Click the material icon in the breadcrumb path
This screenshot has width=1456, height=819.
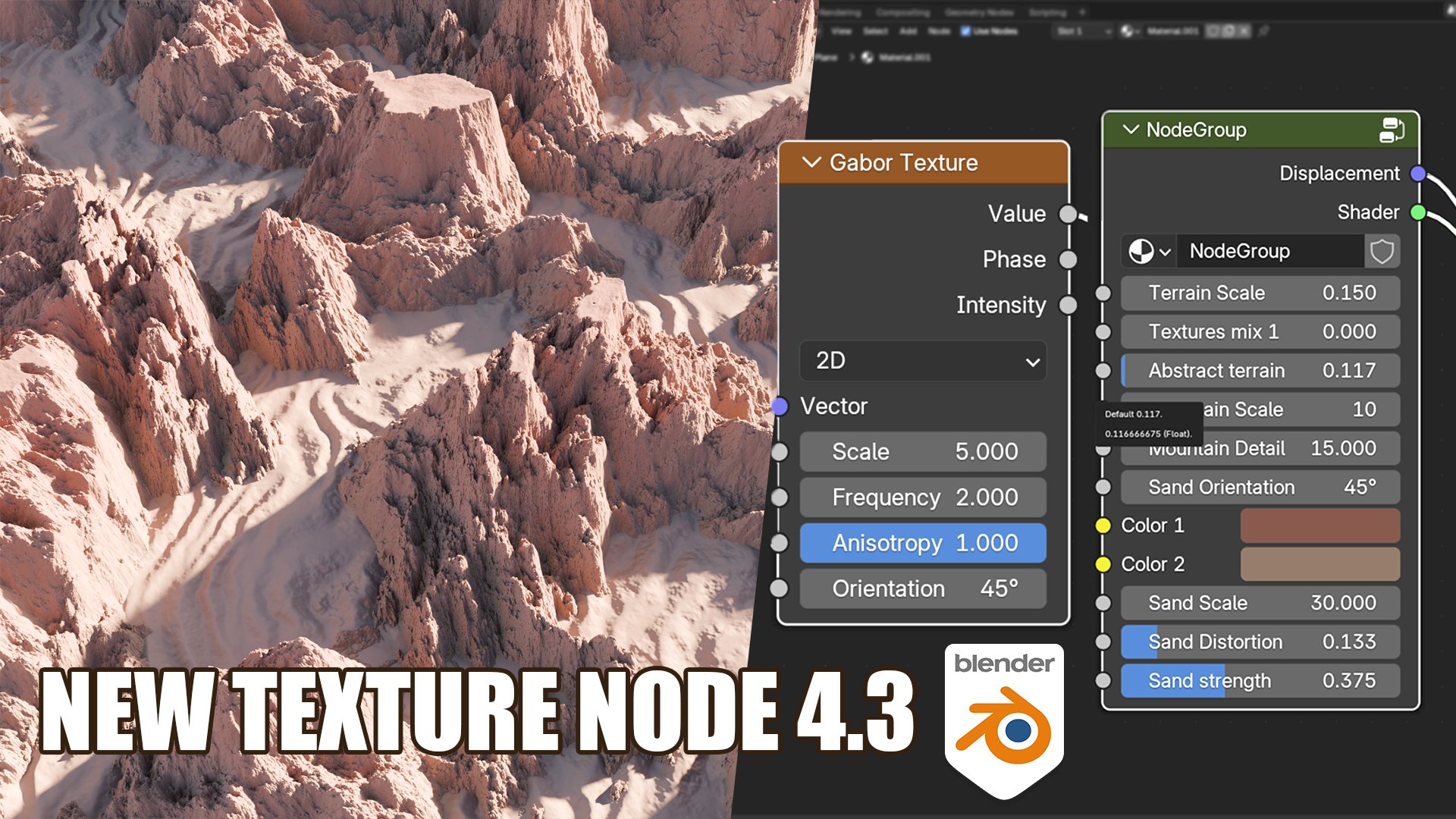pos(868,57)
